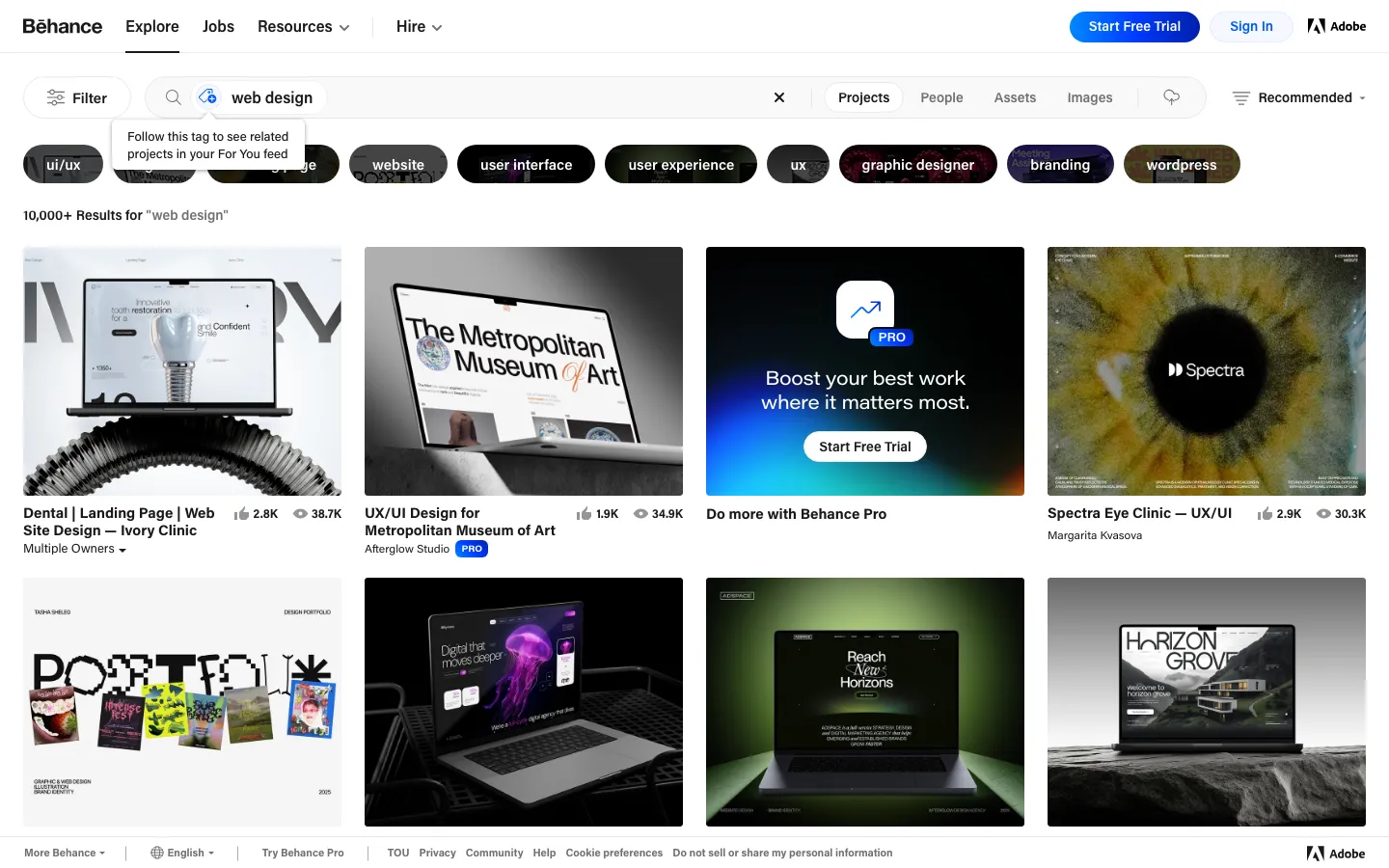Open Dental Landing Page Ivory Clinic thumbnail
The image size is (1389, 868).
pos(182,371)
